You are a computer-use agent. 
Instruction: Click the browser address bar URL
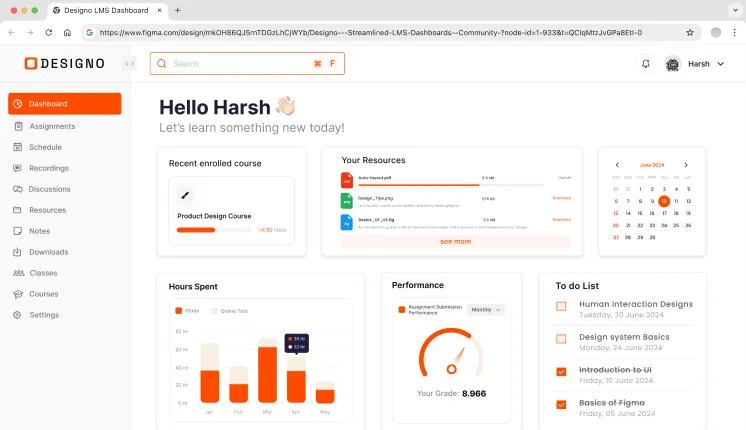pos(371,32)
